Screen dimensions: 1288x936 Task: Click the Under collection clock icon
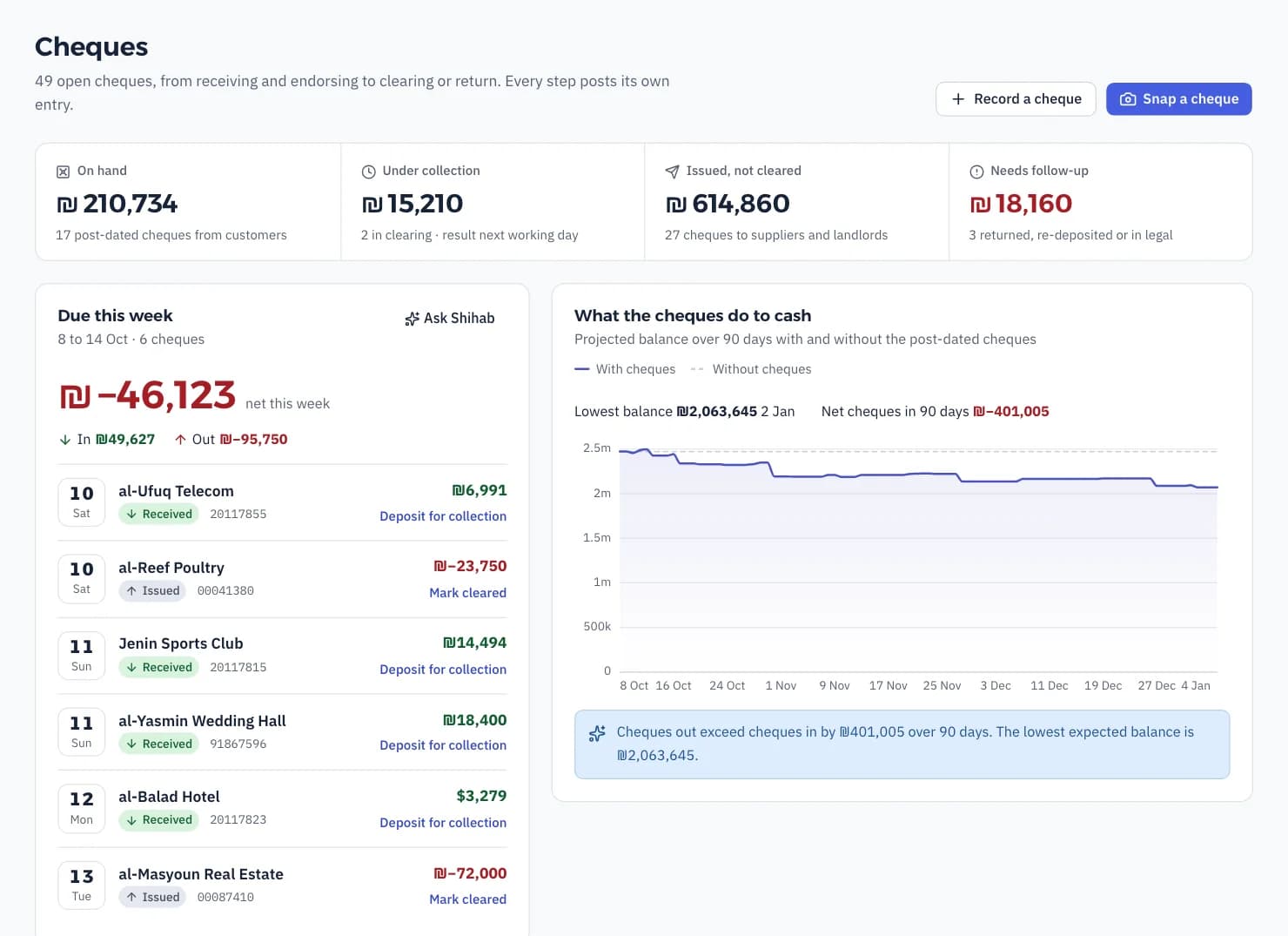pyautogui.click(x=368, y=172)
